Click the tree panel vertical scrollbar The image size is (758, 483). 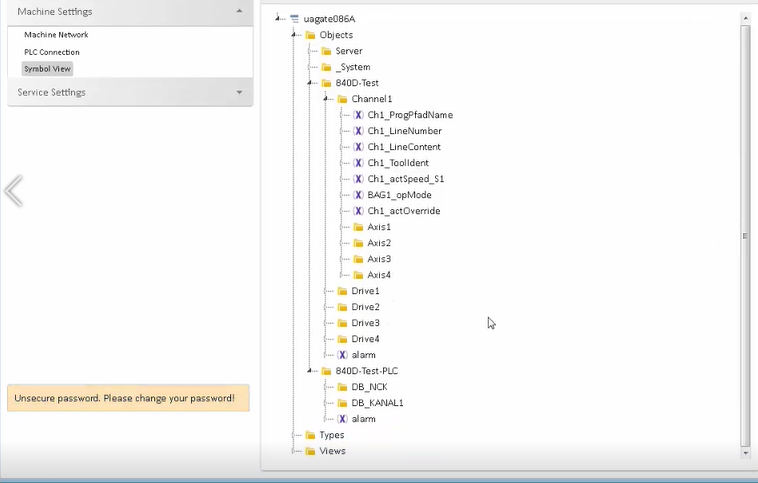(745, 235)
